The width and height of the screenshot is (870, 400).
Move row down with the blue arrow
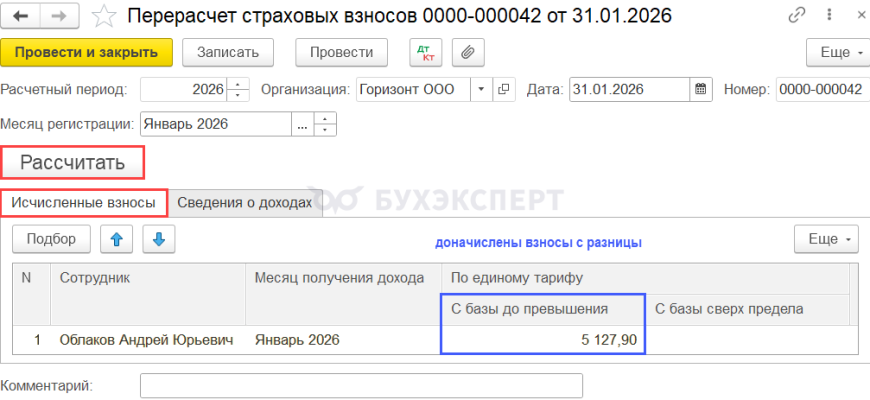coord(159,239)
